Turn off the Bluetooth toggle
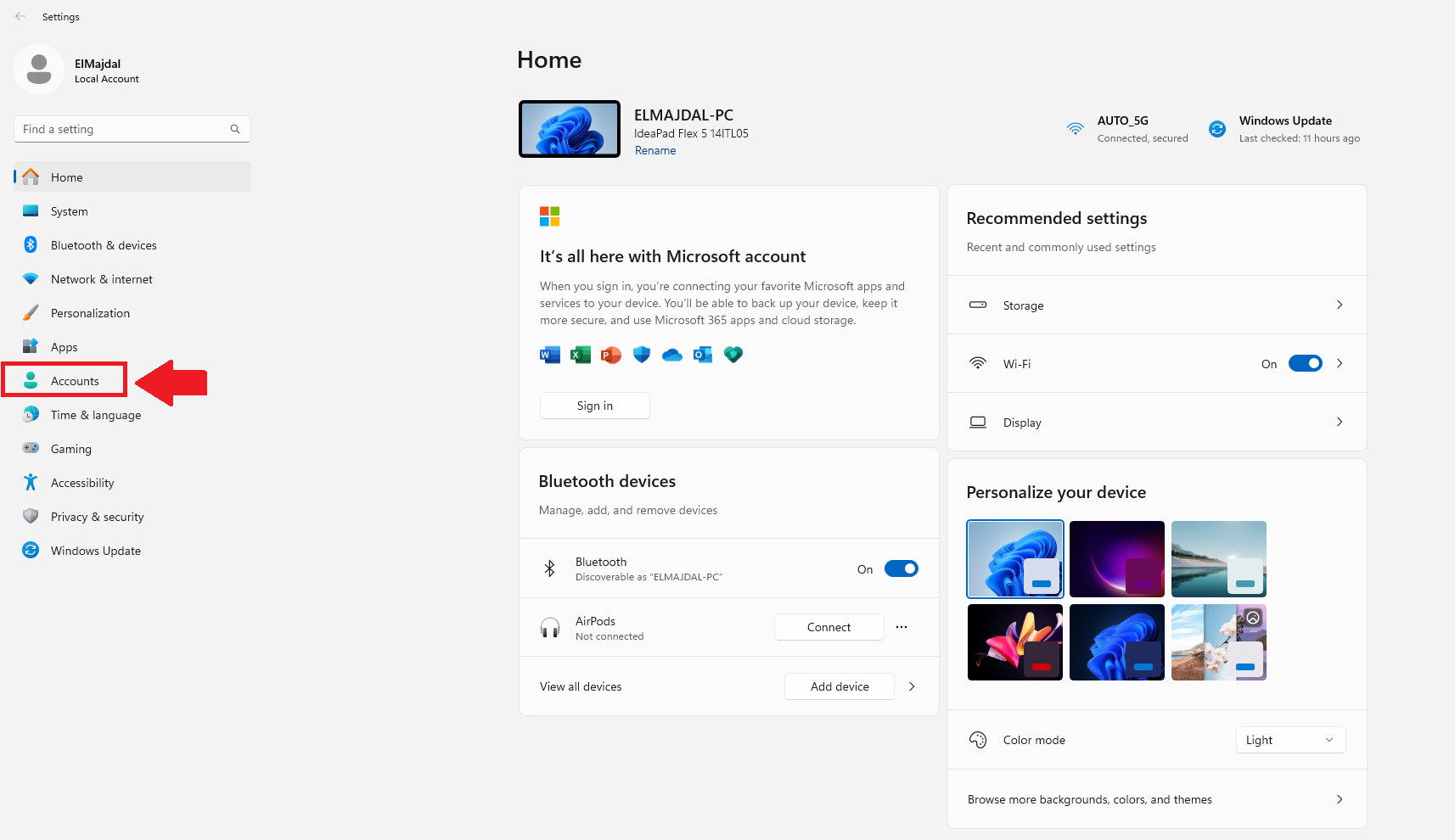Viewport: 1455px width, 840px height. click(x=901, y=568)
